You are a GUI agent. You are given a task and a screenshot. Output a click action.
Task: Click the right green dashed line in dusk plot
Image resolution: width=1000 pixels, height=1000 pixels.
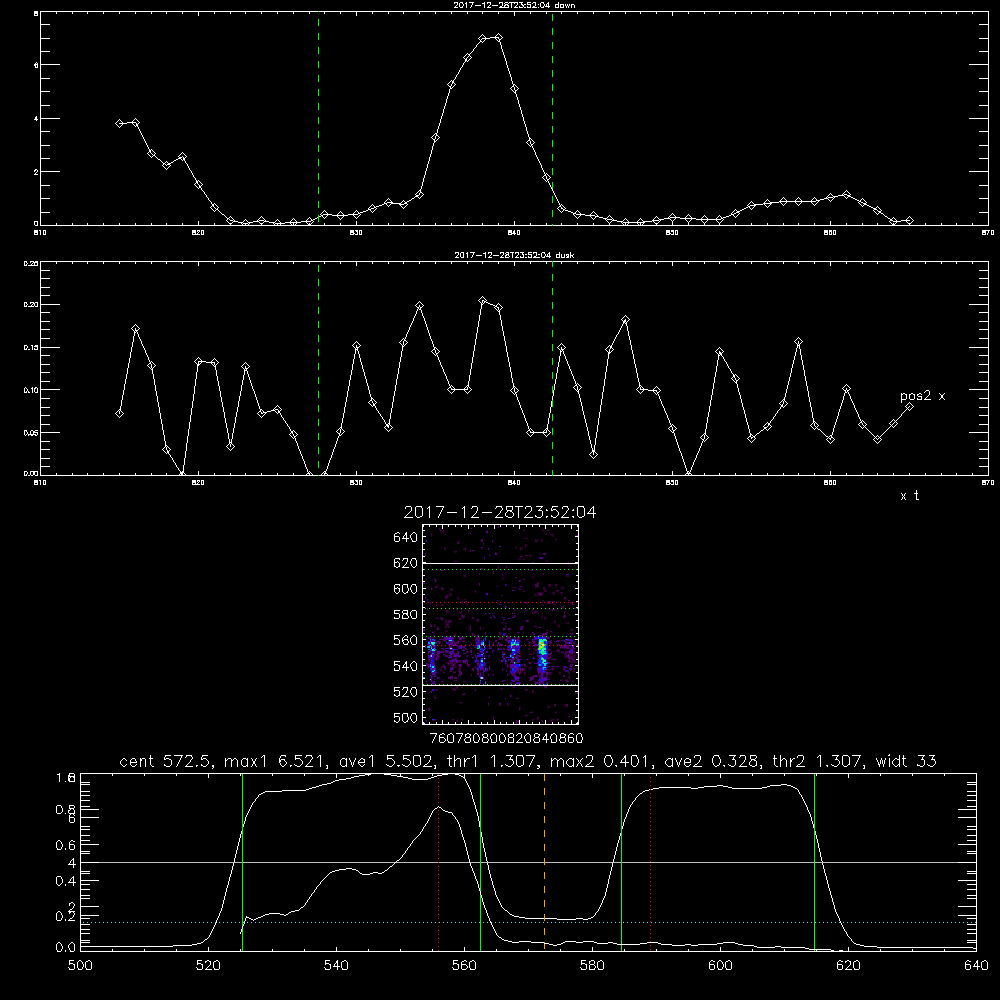point(552,368)
